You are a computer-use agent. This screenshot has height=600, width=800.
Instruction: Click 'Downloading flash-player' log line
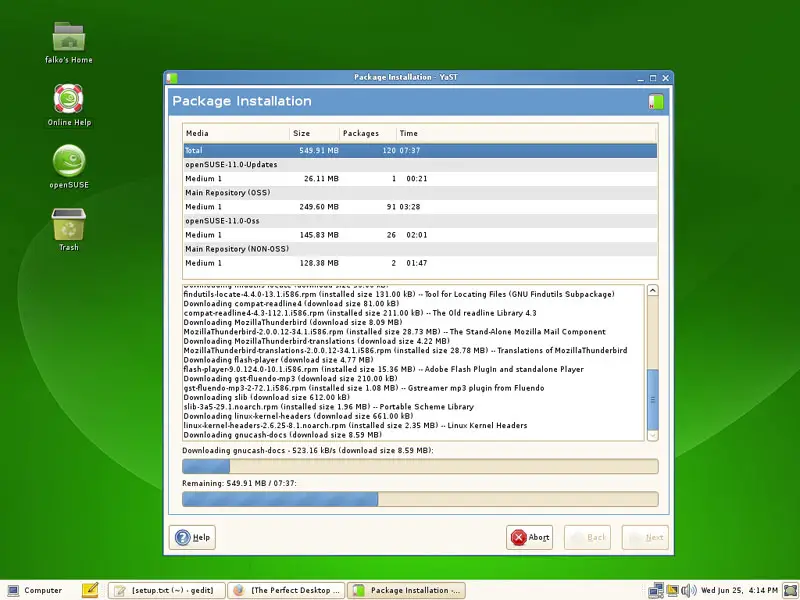[x=279, y=360]
